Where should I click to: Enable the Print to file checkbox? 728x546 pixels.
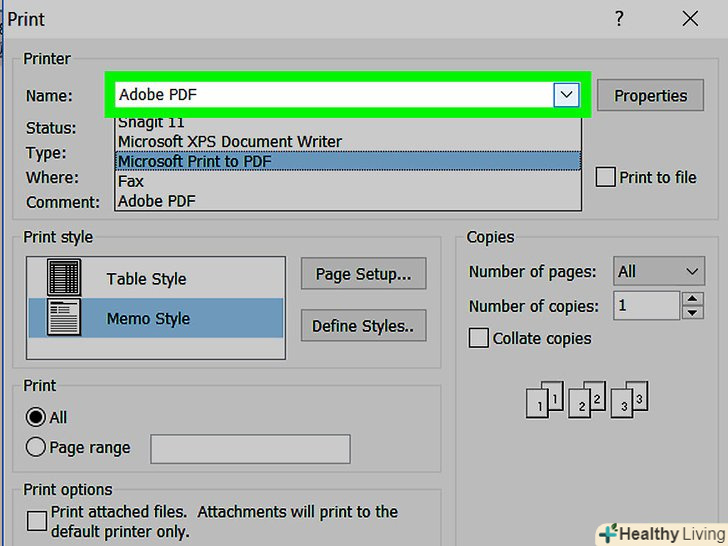[605, 177]
